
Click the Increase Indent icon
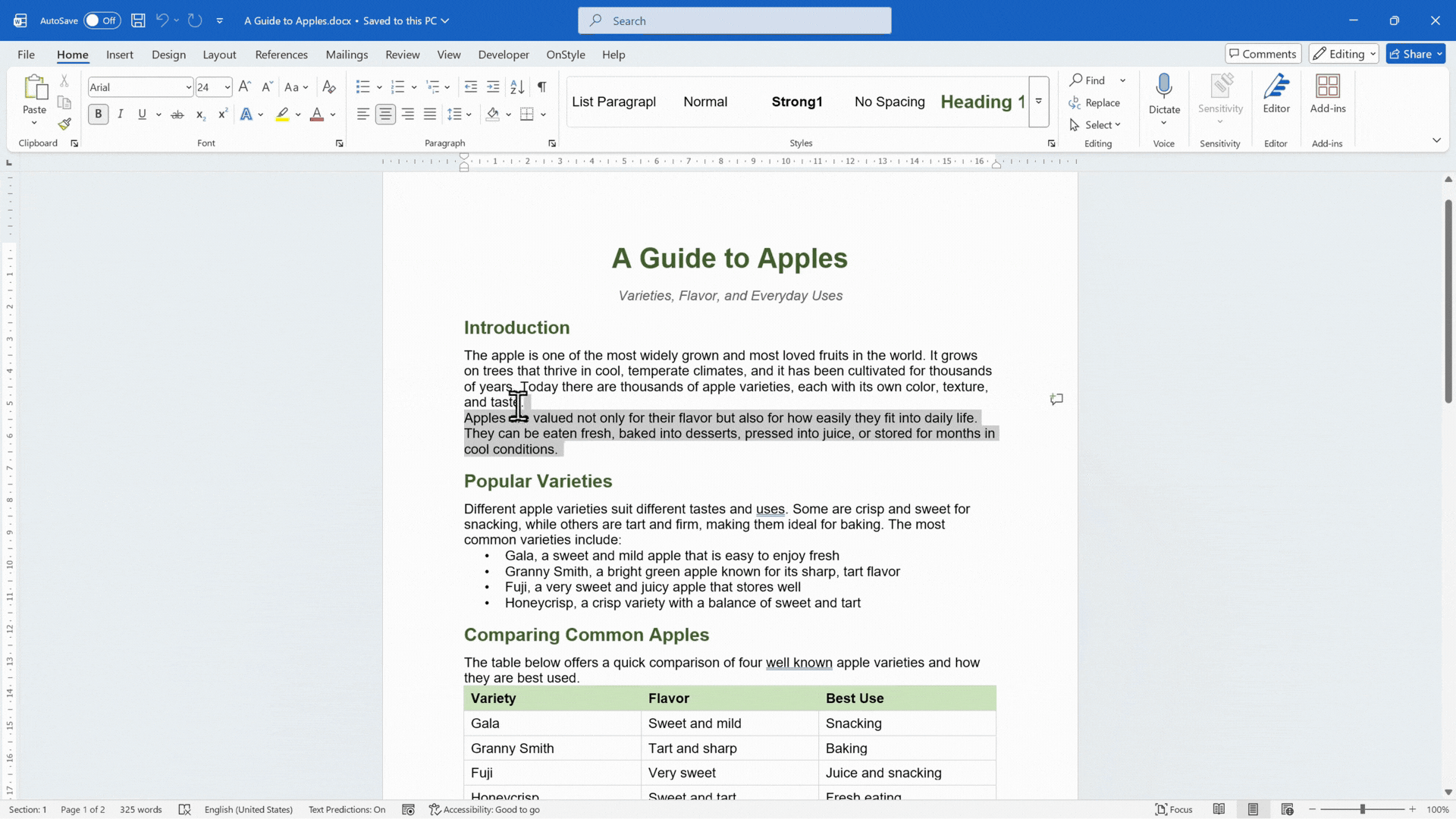pyautogui.click(x=493, y=87)
